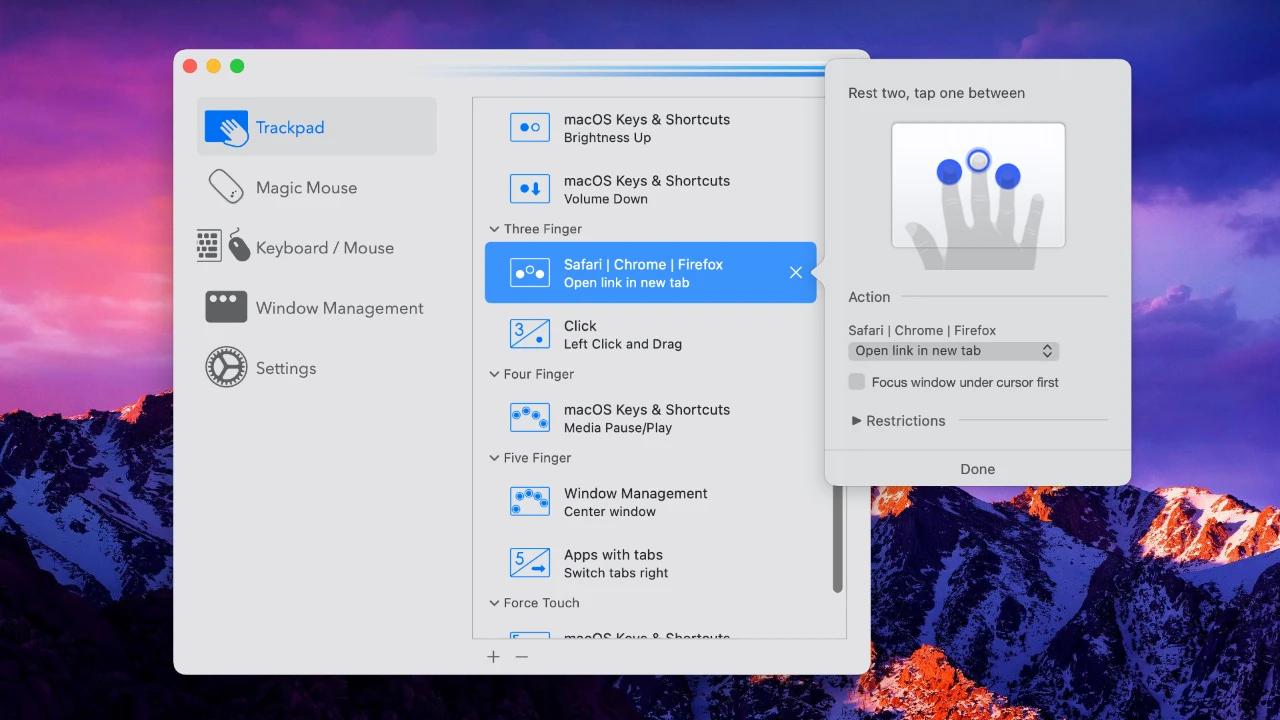Select the Click Left Click and Drag row
This screenshot has width=1280, height=720.
[x=651, y=334]
